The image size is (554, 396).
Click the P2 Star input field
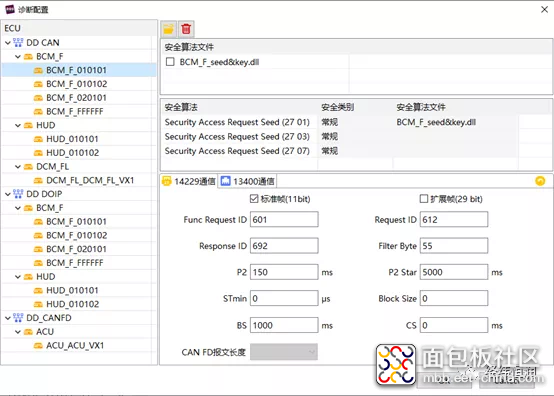(x=454, y=272)
